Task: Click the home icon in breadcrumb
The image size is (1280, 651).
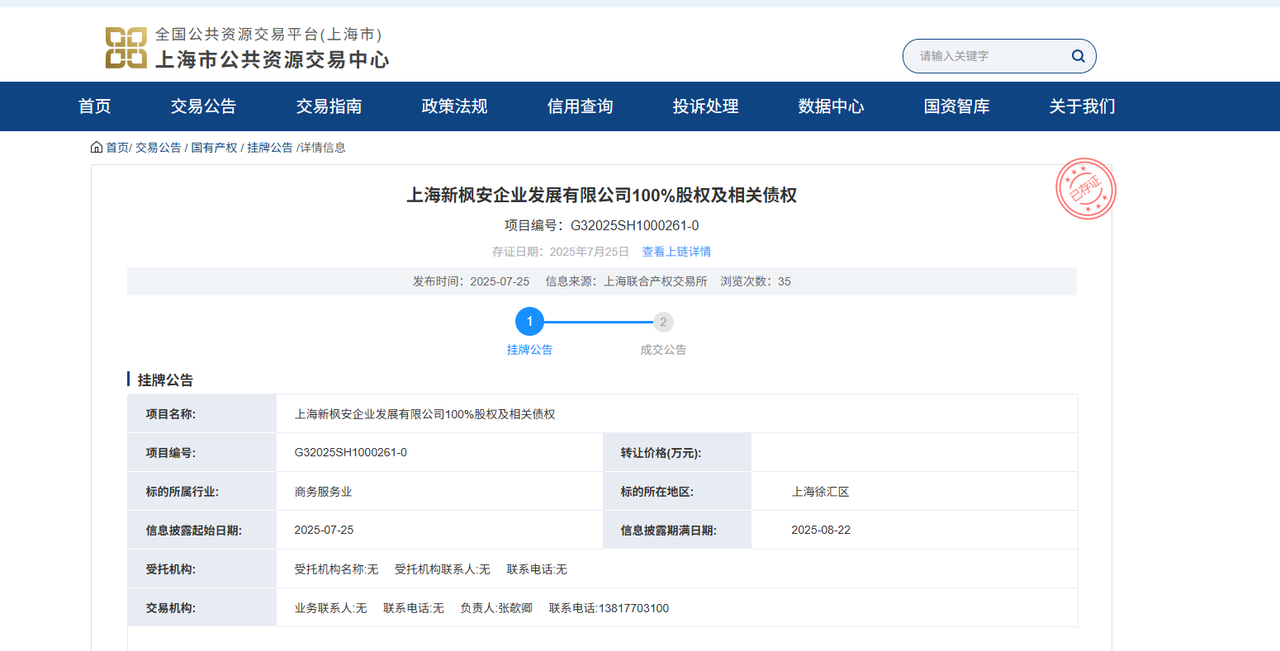Action: (x=97, y=147)
